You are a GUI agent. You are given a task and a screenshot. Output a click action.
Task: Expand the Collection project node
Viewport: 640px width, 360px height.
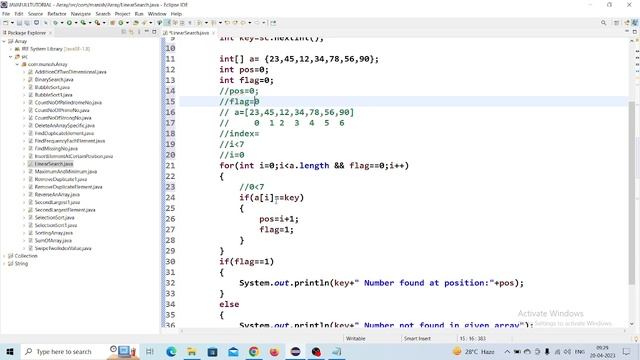4,256
